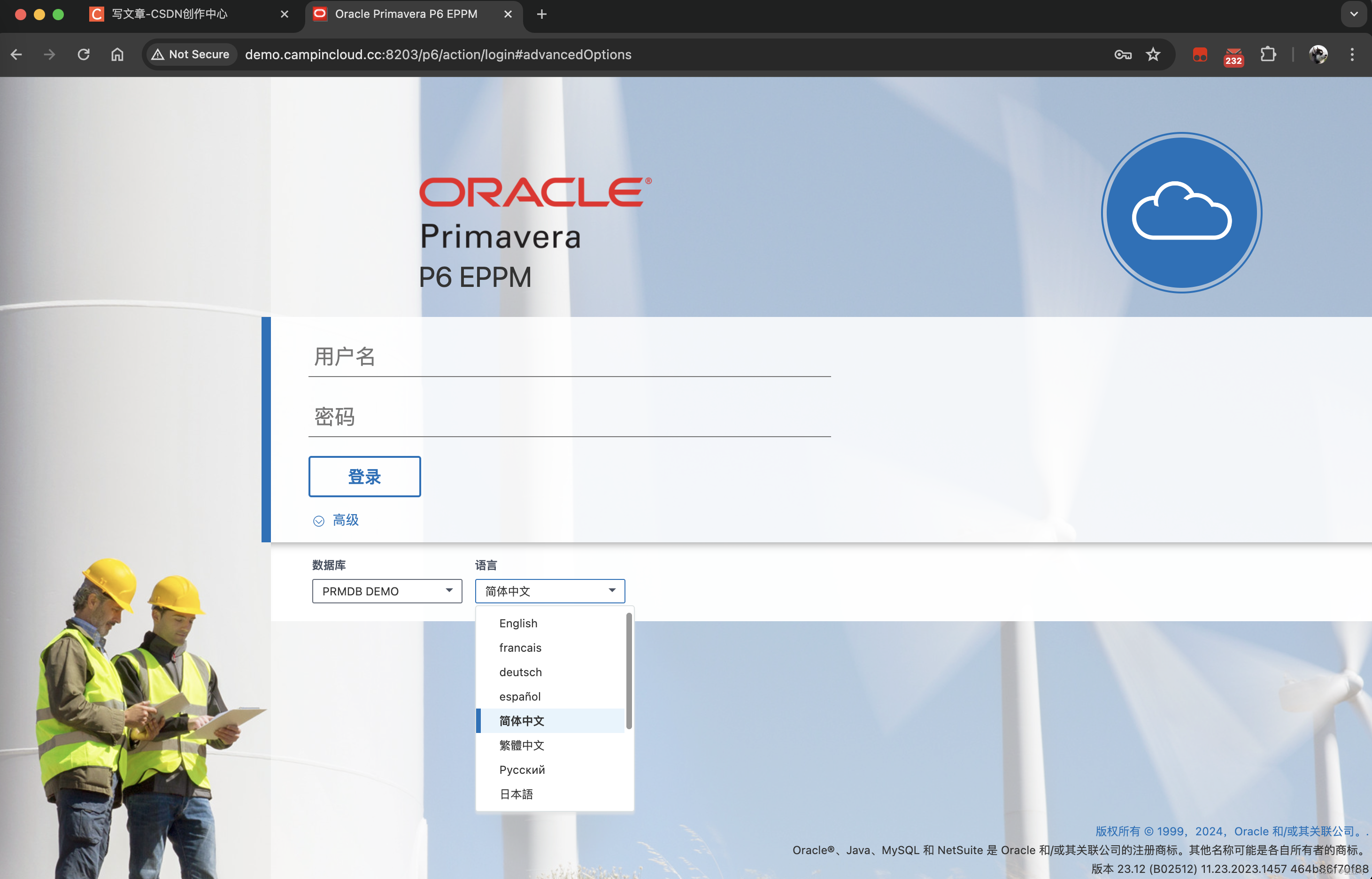The width and height of the screenshot is (1372, 879).
Task: Bookmark page with star icon
Action: [x=1153, y=54]
